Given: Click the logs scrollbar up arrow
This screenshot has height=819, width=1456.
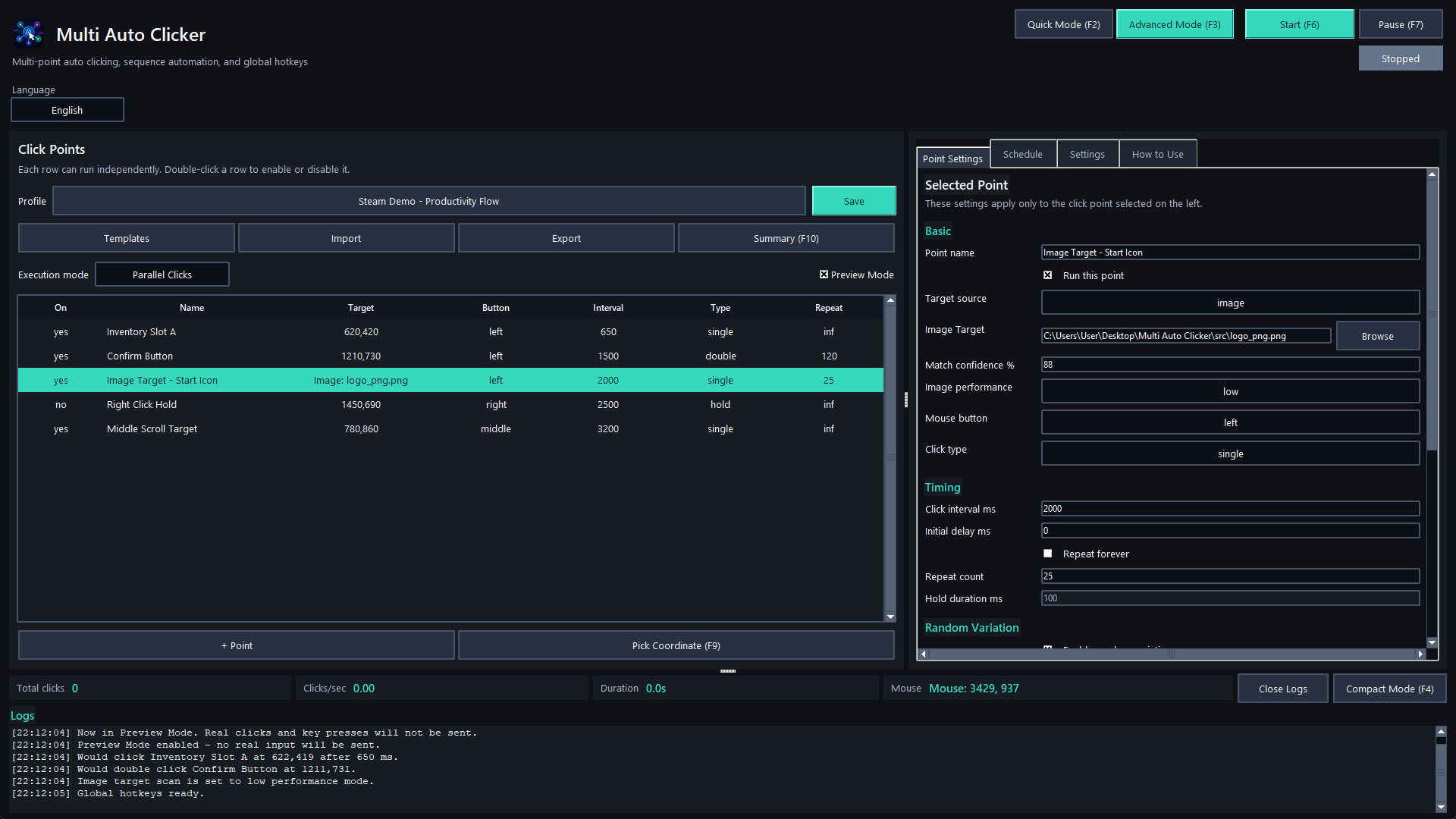Looking at the screenshot, I should point(1441,732).
